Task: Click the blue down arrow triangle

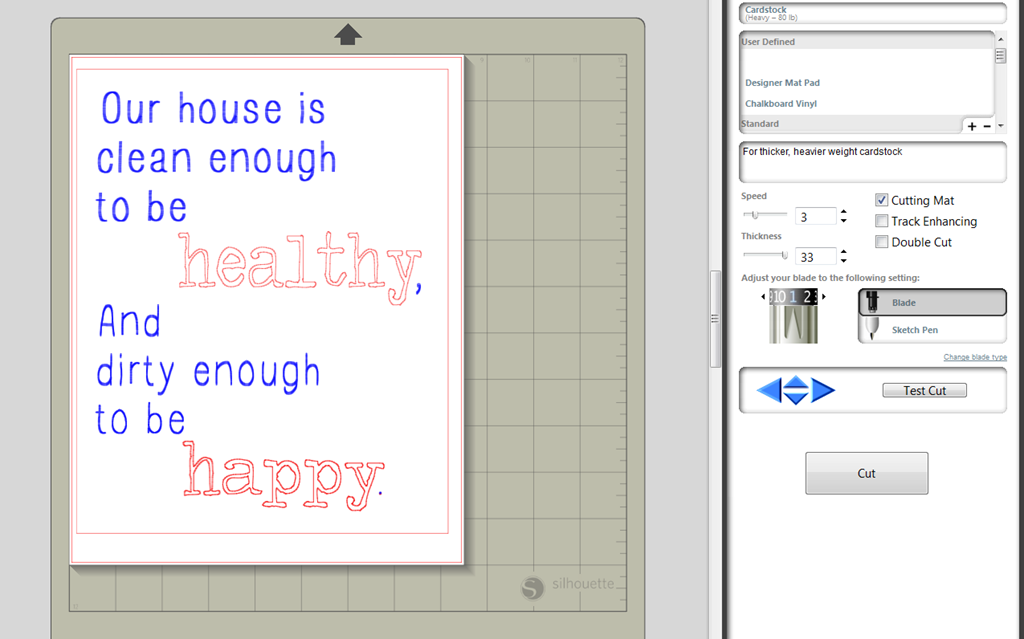Action: 795,398
